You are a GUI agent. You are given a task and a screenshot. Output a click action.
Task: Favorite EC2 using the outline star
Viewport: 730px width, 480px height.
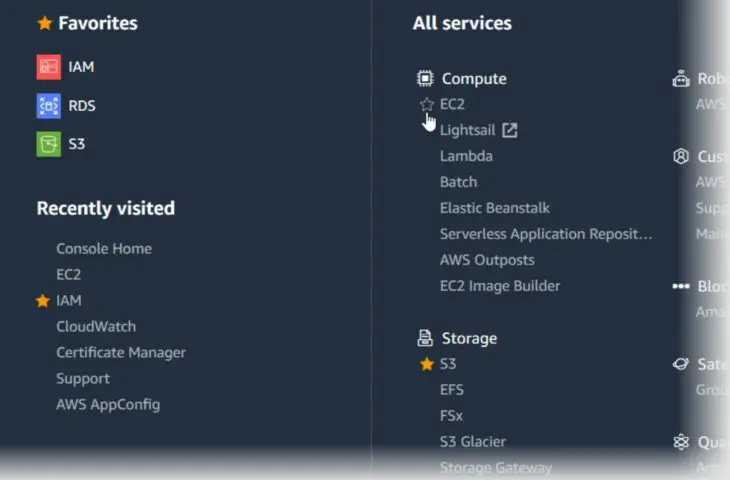click(x=426, y=104)
